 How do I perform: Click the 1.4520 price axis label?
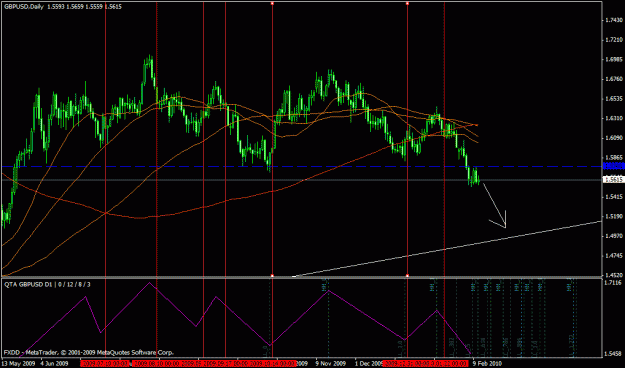614,275
